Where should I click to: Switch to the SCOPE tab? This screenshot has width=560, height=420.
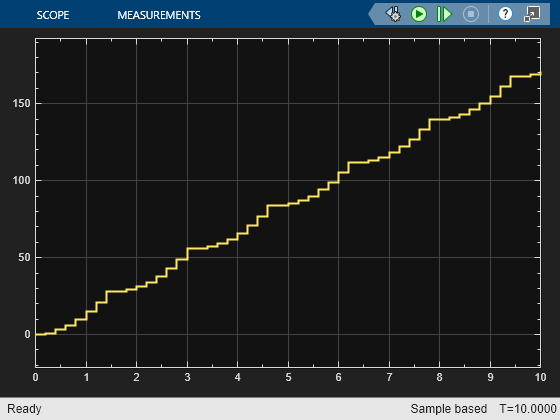coord(53,15)
